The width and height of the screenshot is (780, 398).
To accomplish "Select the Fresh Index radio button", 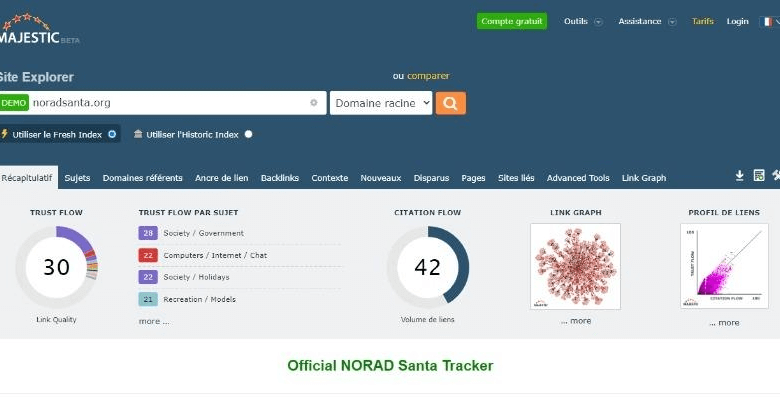I will tap(112, 134).
